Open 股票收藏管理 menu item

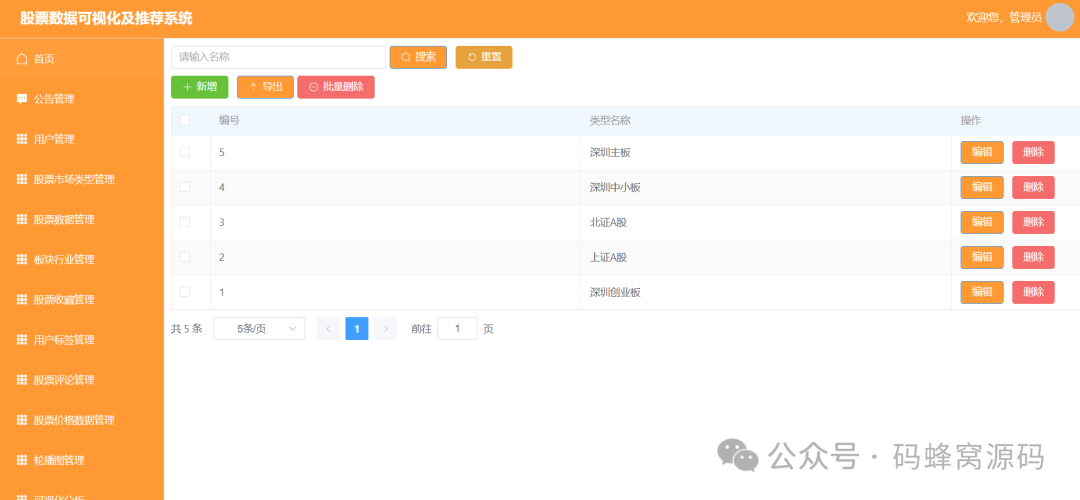pos(82,300)
